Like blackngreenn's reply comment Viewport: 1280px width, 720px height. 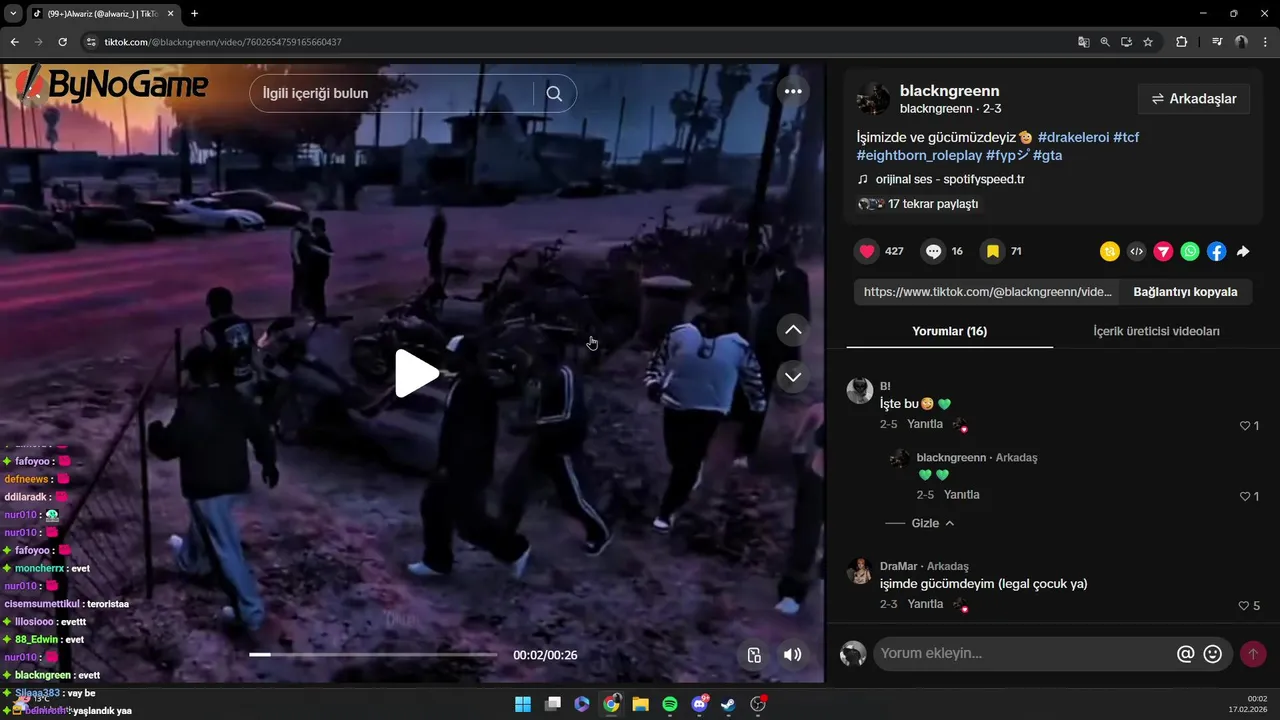click(x=1245, y=496)
